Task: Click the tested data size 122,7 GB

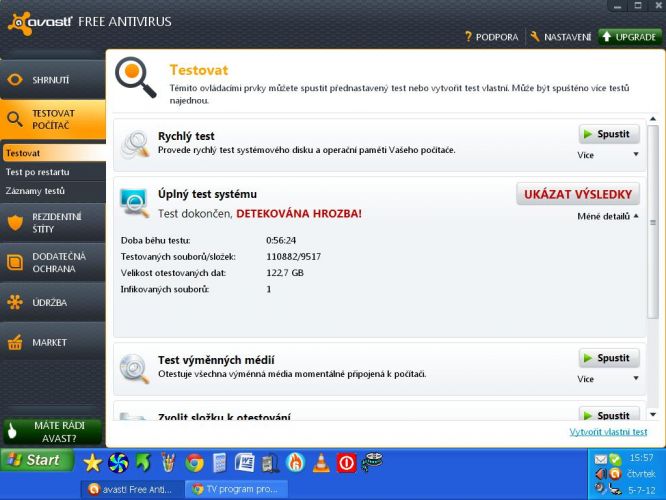Action: point(285,273)
